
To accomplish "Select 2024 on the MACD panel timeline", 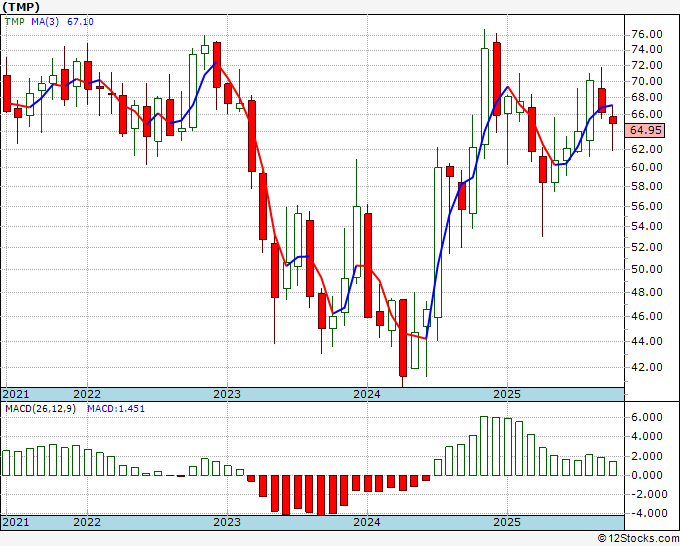I will click(367, 522).
